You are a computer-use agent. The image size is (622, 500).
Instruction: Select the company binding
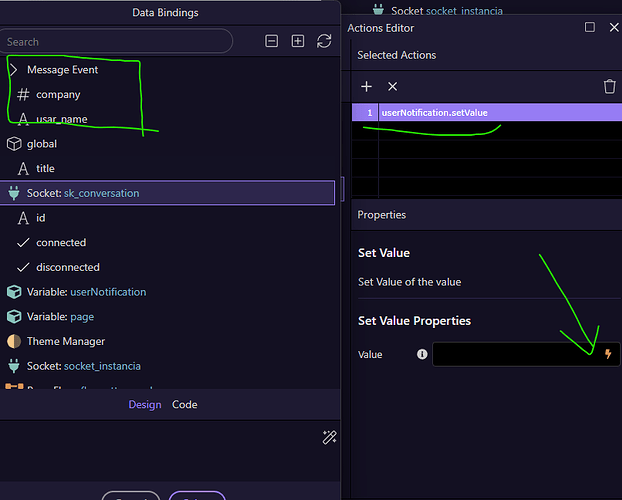pos(58,94)
